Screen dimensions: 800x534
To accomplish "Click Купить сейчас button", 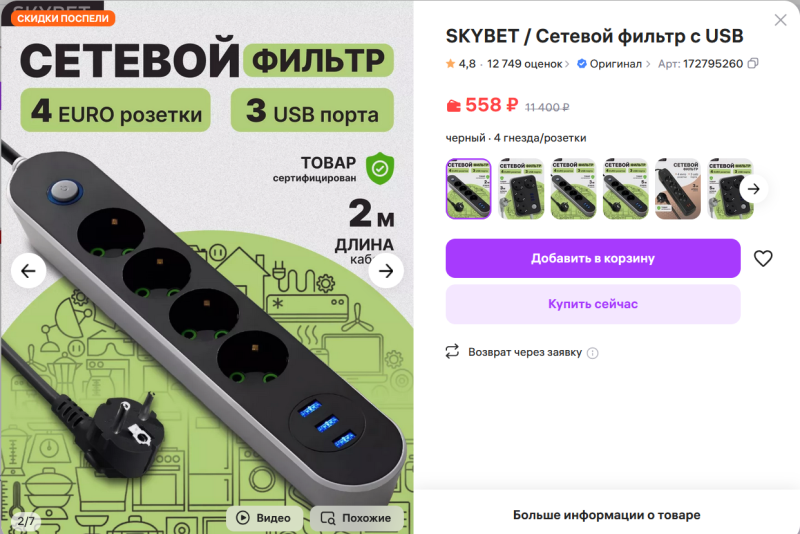I will (593, 304).
